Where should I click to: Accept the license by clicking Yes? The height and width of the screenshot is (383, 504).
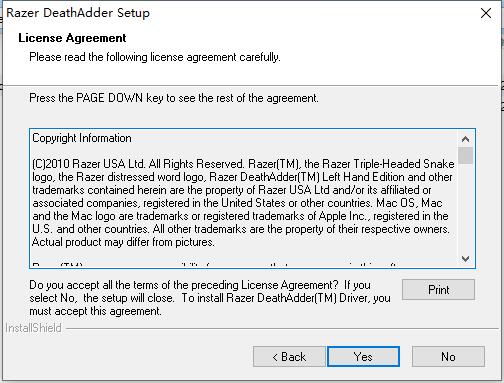pyautogui.click(x=363, y=357)
